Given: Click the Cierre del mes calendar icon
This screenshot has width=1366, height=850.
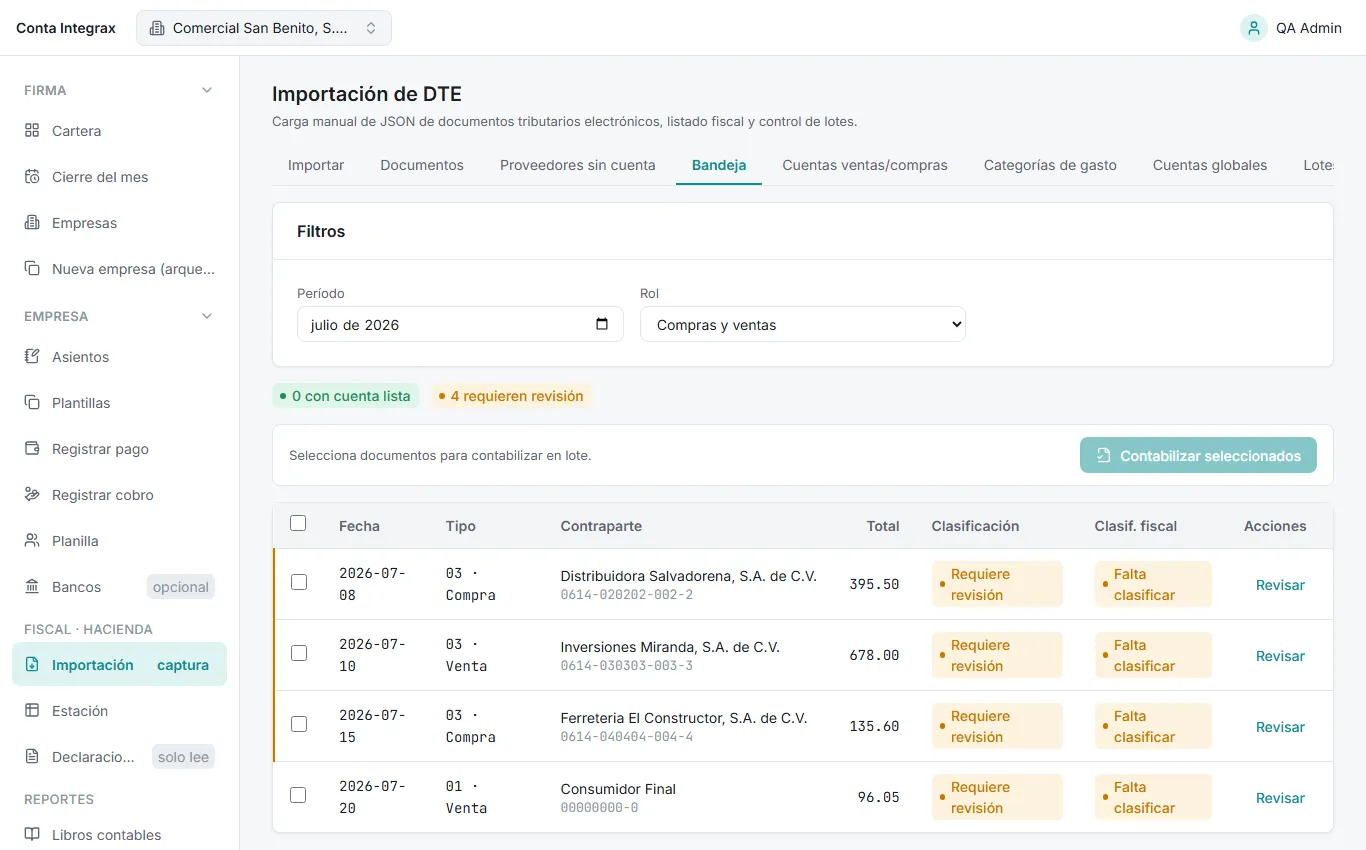Looking at the screenshot, I should (x=32, y=177).
